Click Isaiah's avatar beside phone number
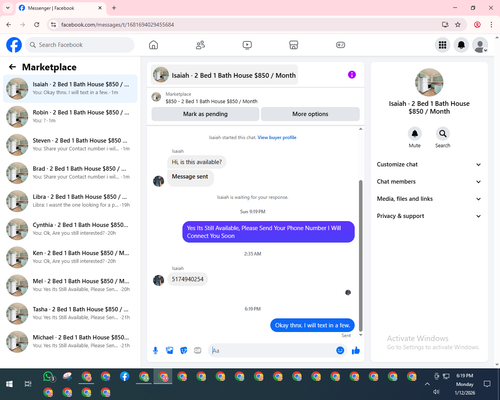The image size is (500, 400). 158,280
